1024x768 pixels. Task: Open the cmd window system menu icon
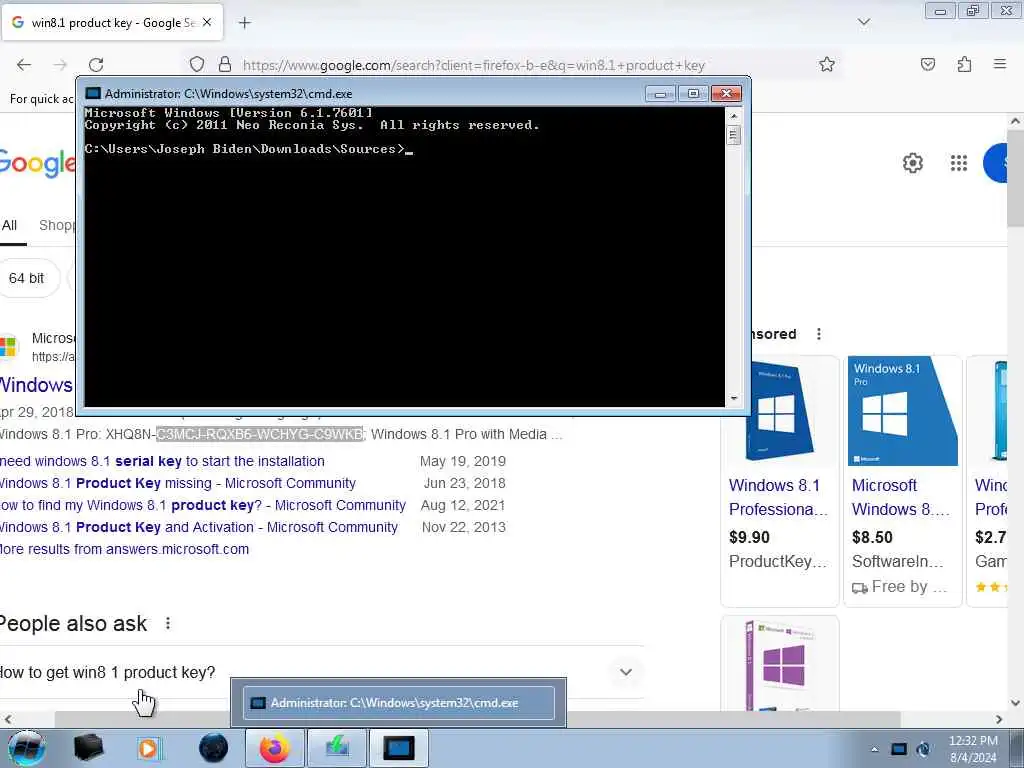tap(93, 93)
